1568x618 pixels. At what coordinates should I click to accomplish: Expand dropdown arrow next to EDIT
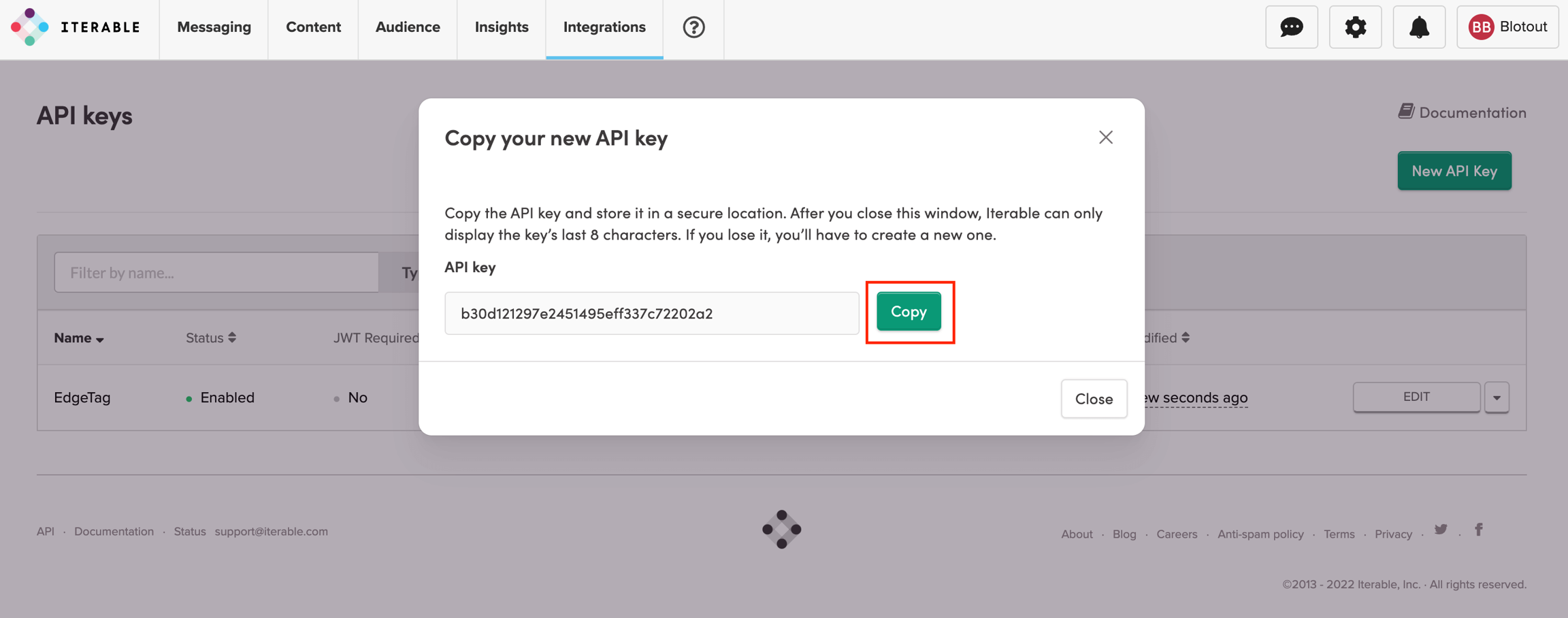tap(1497, 397)
